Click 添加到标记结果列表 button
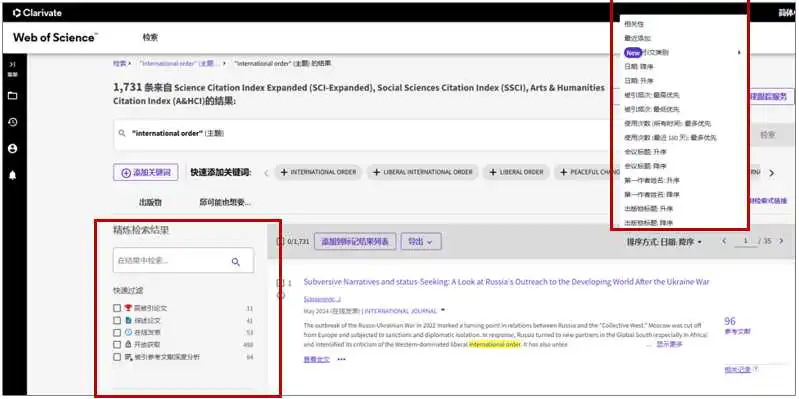 [355, 242]
